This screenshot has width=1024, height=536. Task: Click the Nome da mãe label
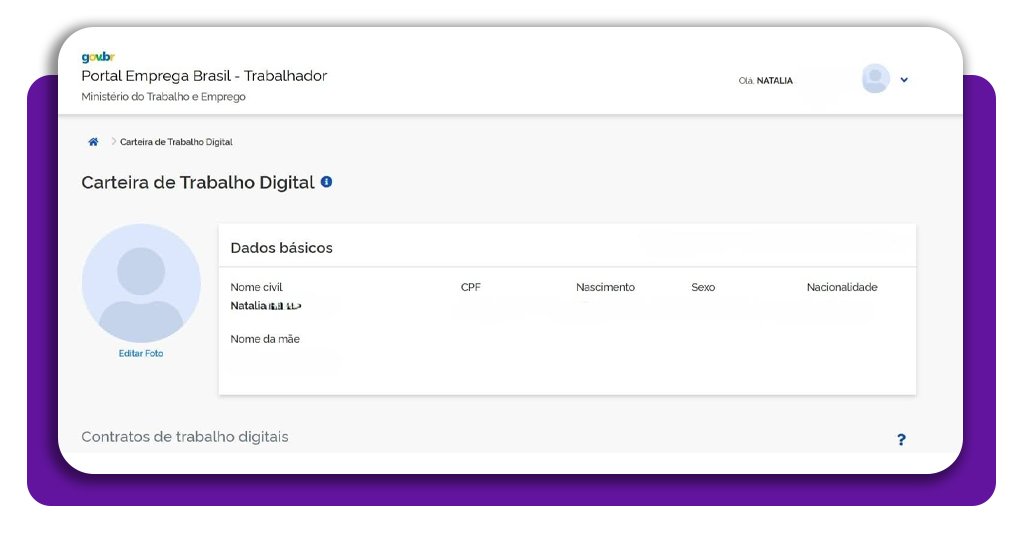265,339
